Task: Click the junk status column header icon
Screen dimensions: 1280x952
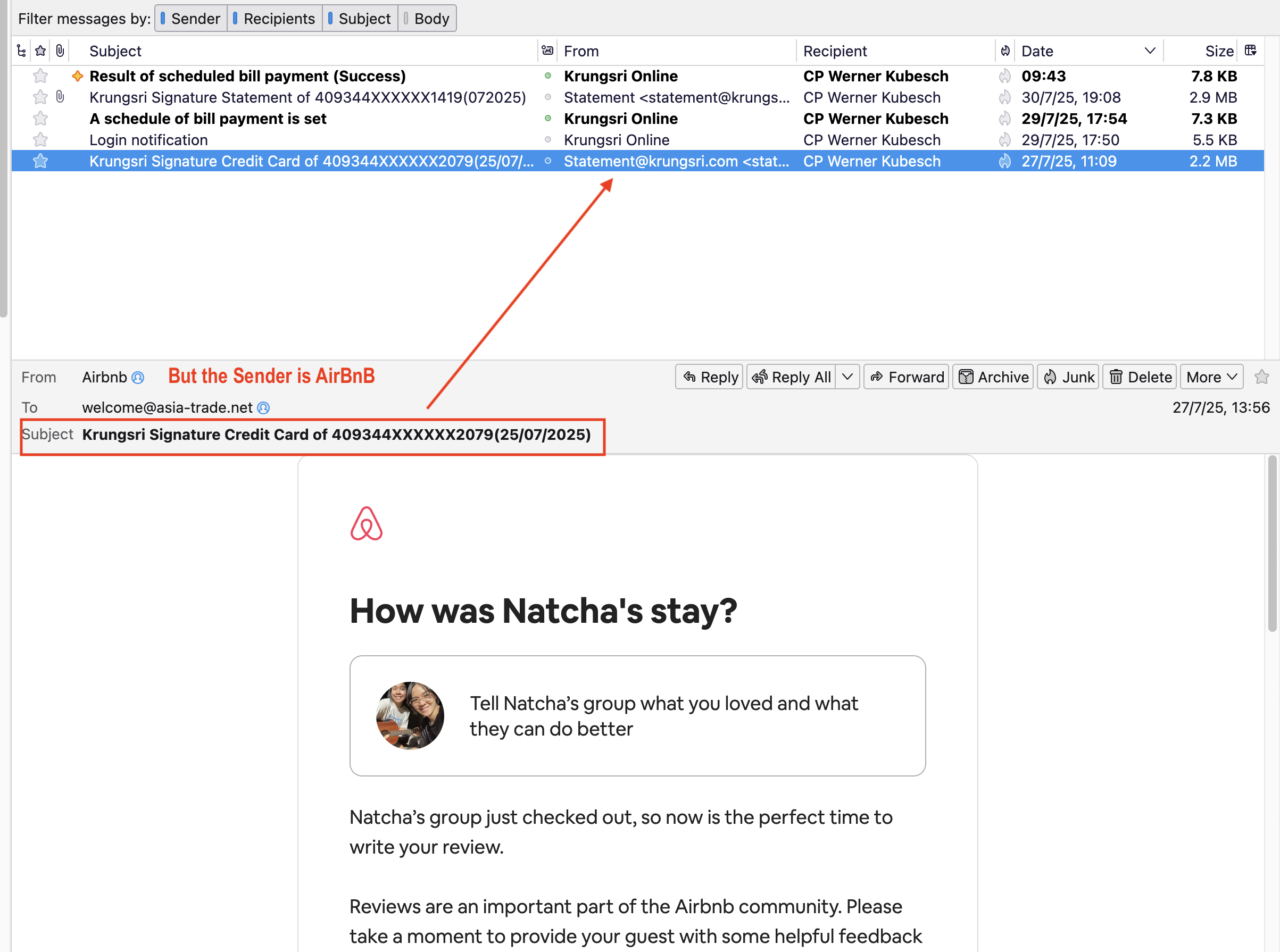Action: [1005, 51]
